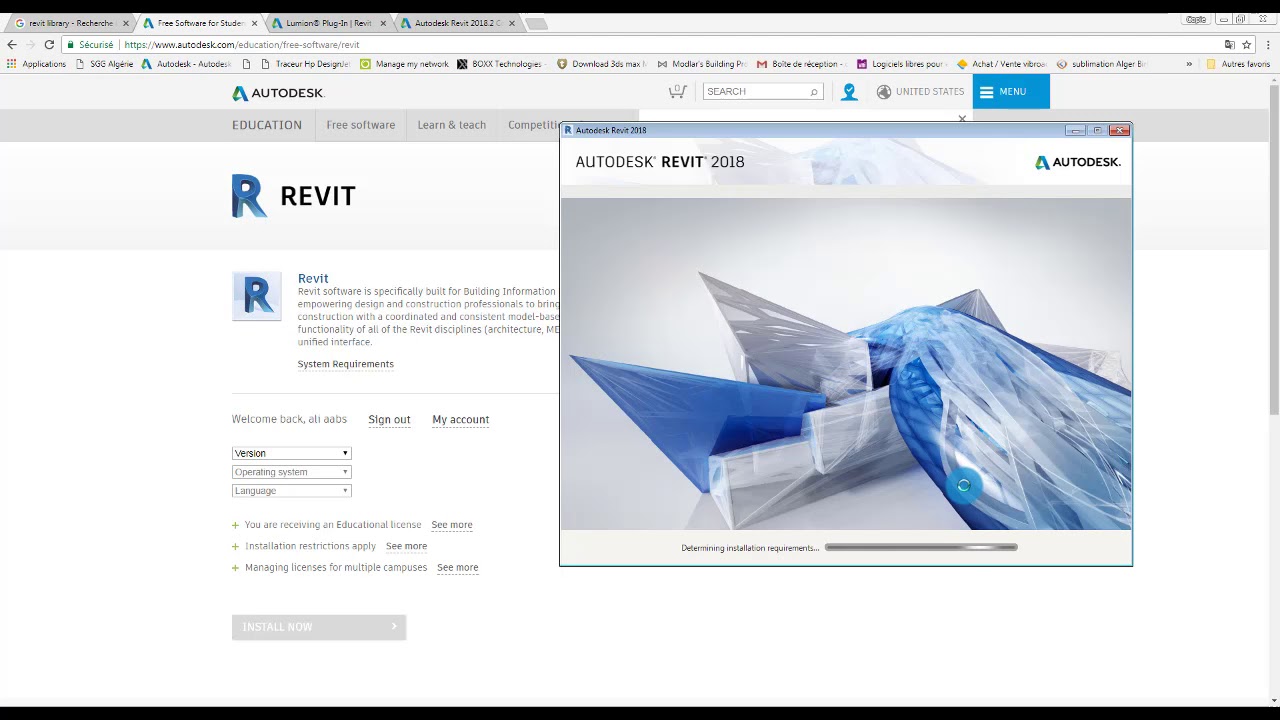Viewport: 1280px width, 720px height.
Task: Expand Managing licenses for multiple campuses plus
Action: pos(236,568)
